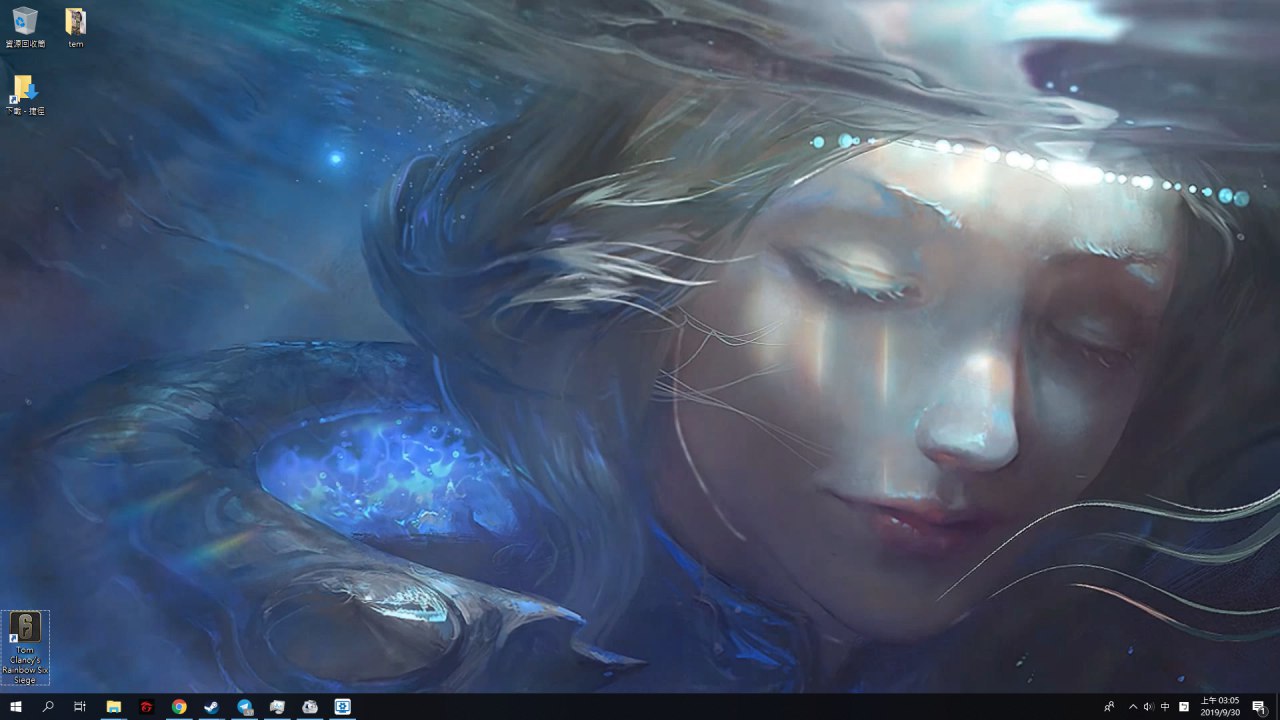The height and width of the screenshot is (720, 1280).
Task: Expand the hidden system tray icons chevron
Action: click(x=1133, y=707)
